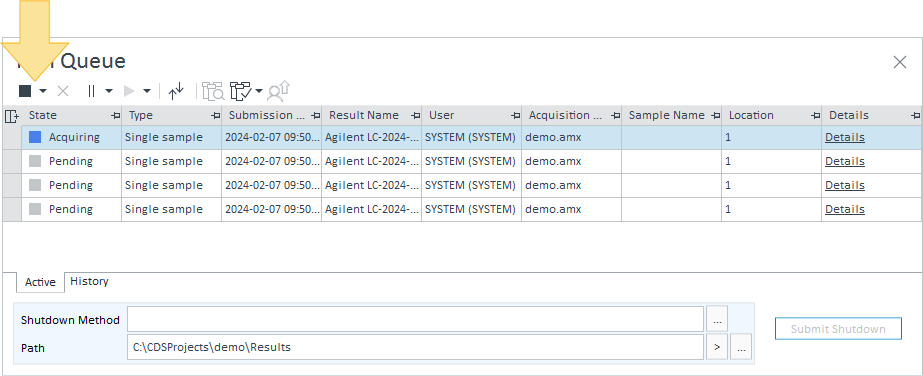Image resolution: width=923 pixels, height=376 pixels.
Task: Click the Pause queue icon
Action: click(x=91, y=91)
